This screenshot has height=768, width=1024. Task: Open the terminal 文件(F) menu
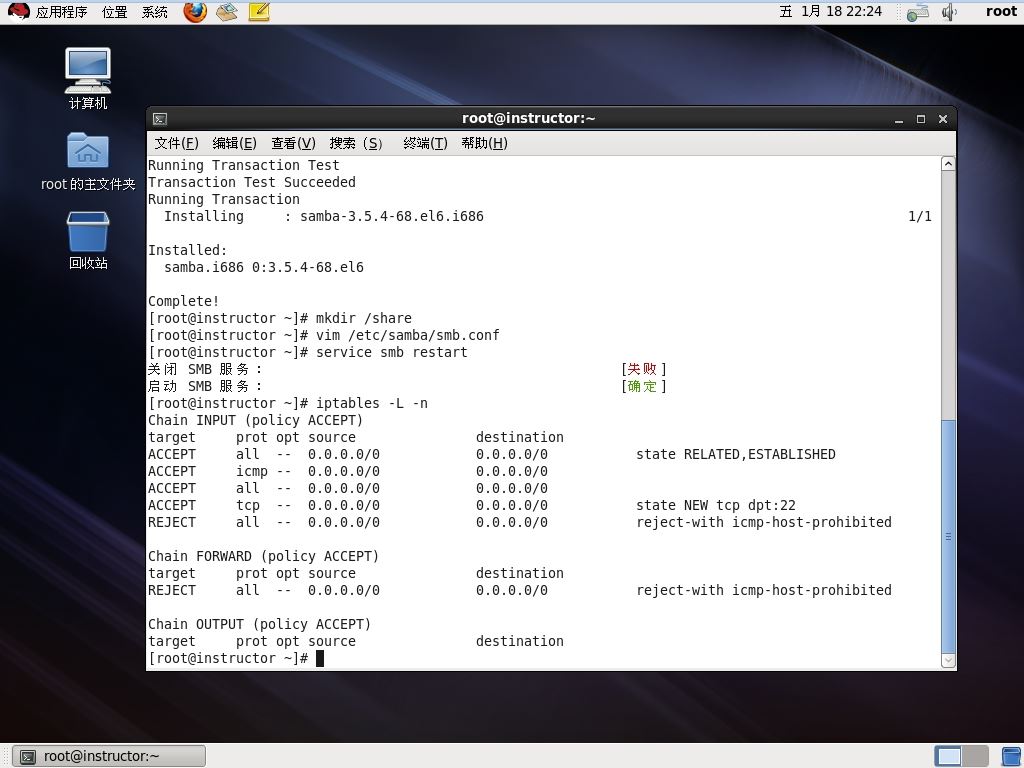(x=176, y=143)
